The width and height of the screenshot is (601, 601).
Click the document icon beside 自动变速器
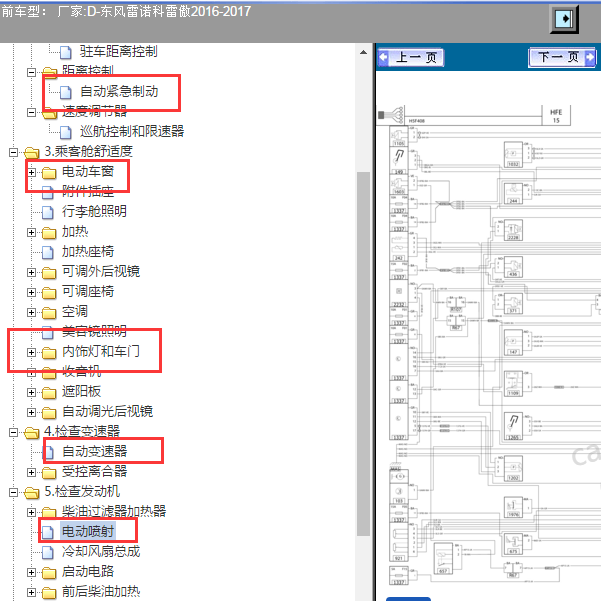click(x=48, y=451)
